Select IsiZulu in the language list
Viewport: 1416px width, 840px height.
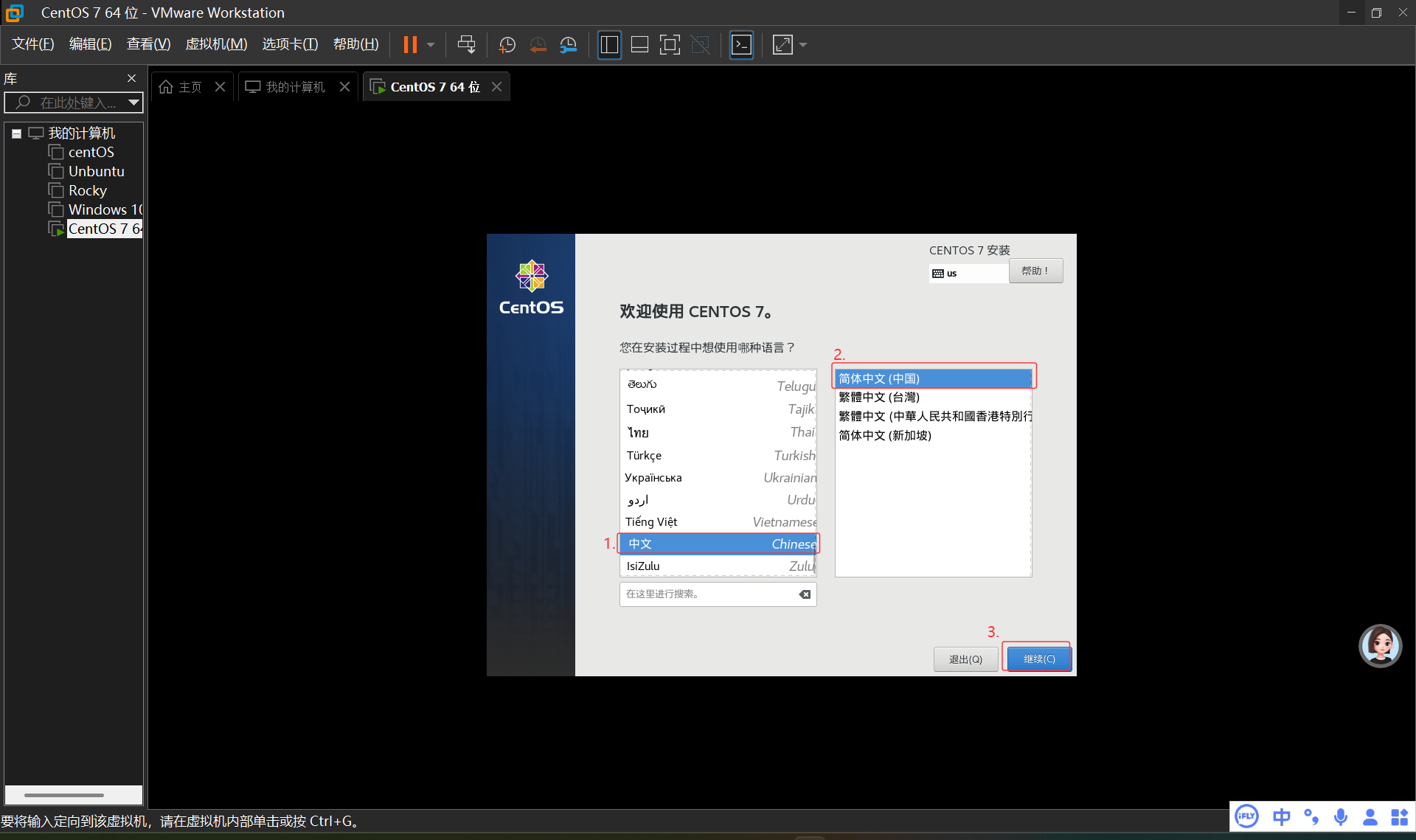pos(720,566)
